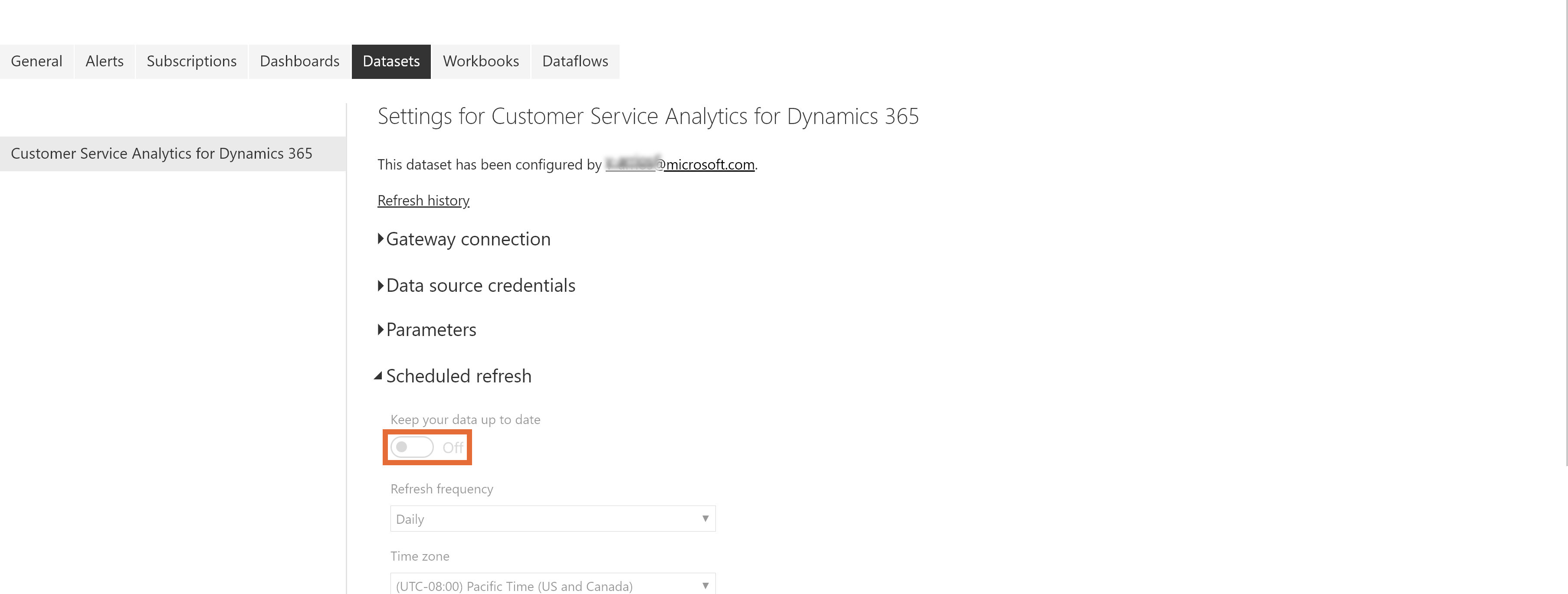The image size is (1568, 594).
Task: Click the Refresh history link
Action: tap(422, 200)
